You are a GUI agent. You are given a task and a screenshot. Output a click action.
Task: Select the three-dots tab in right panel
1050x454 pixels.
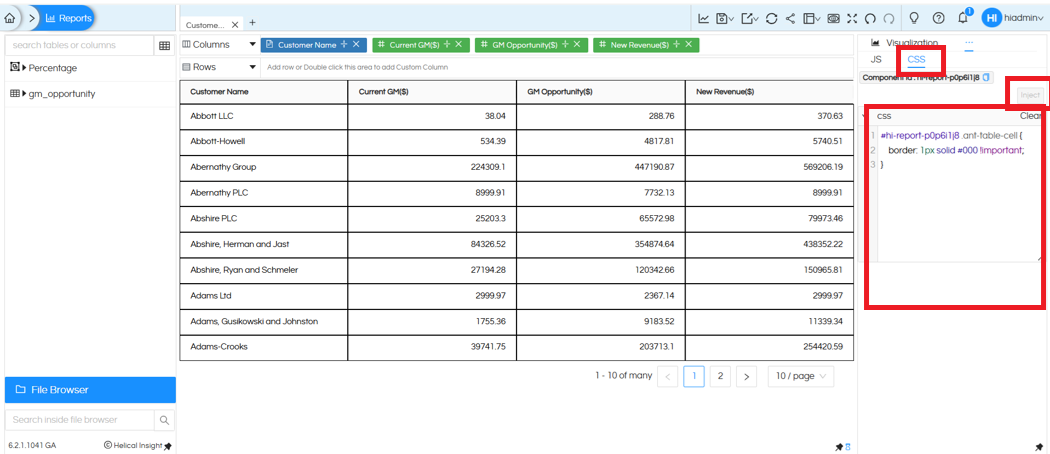click(969, 42)
